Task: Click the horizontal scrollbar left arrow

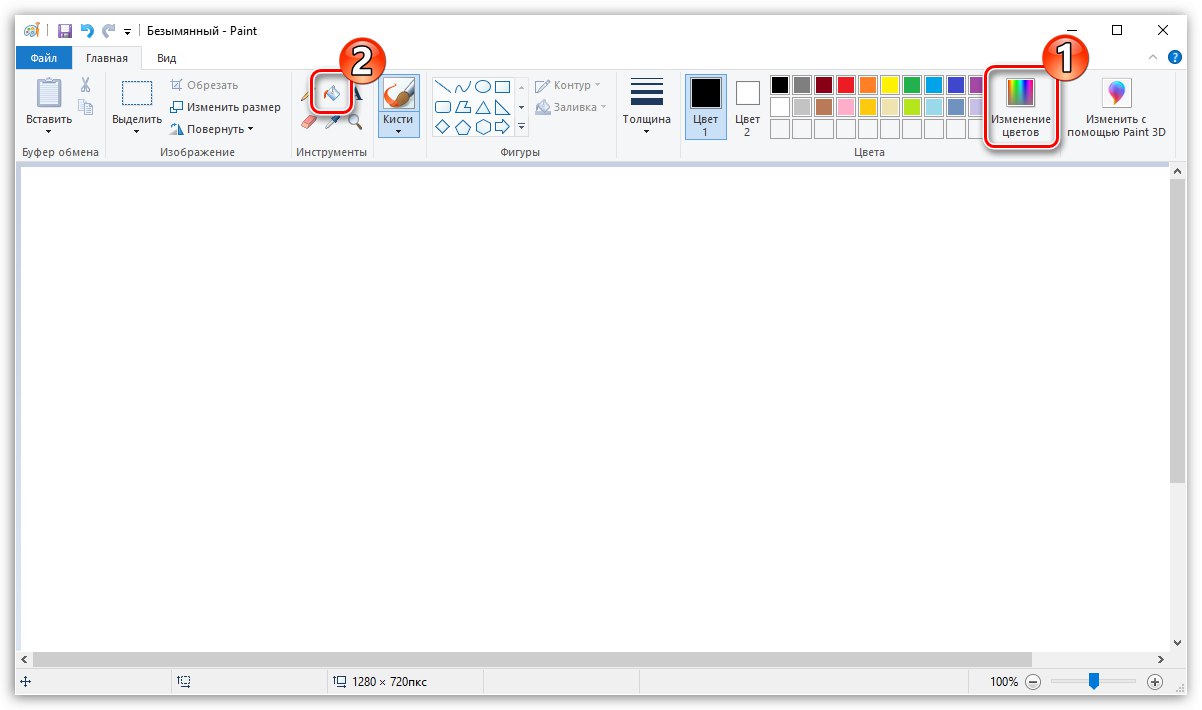Action: point(25,659)
